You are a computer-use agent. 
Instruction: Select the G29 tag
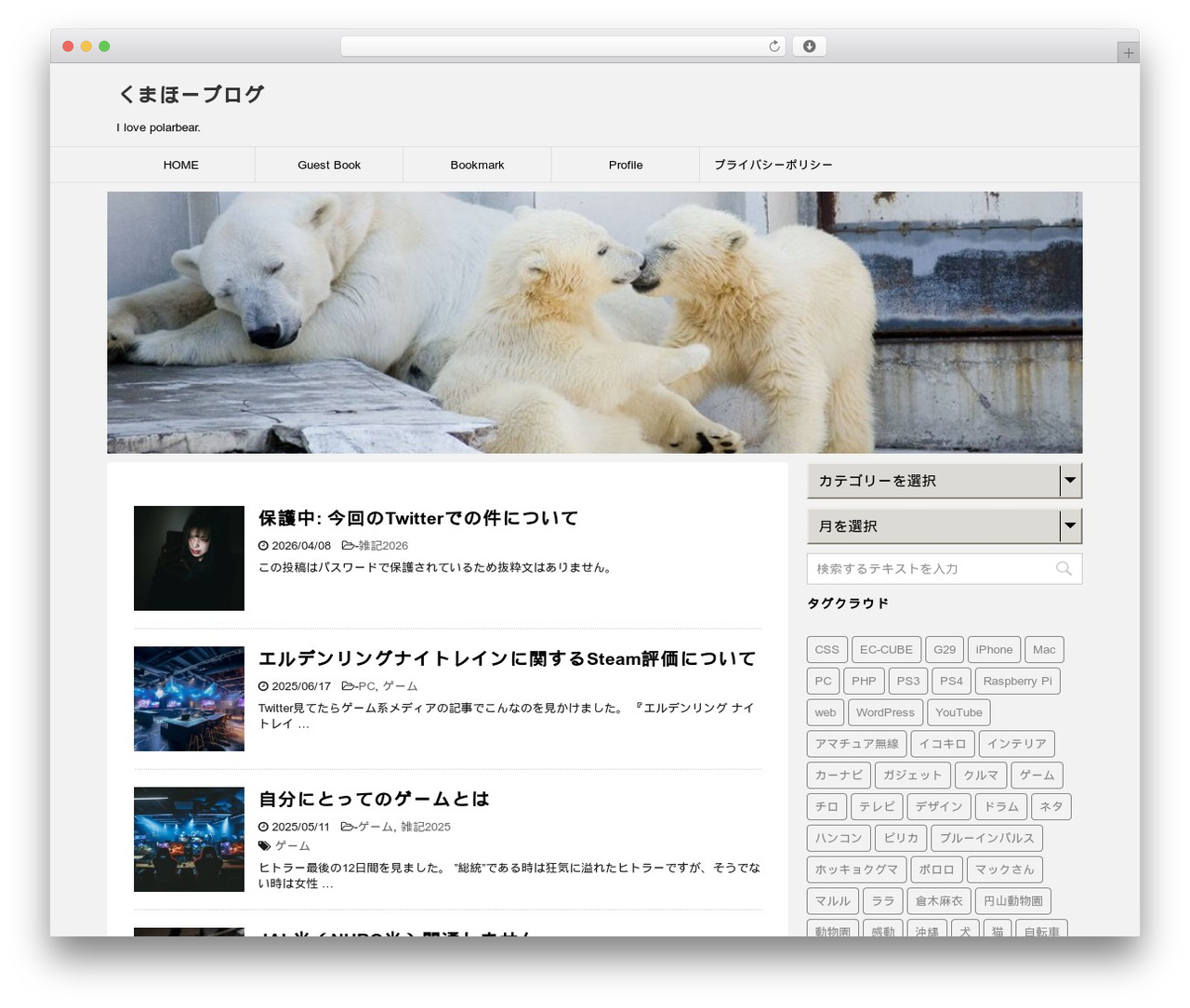tap(945, 650)
